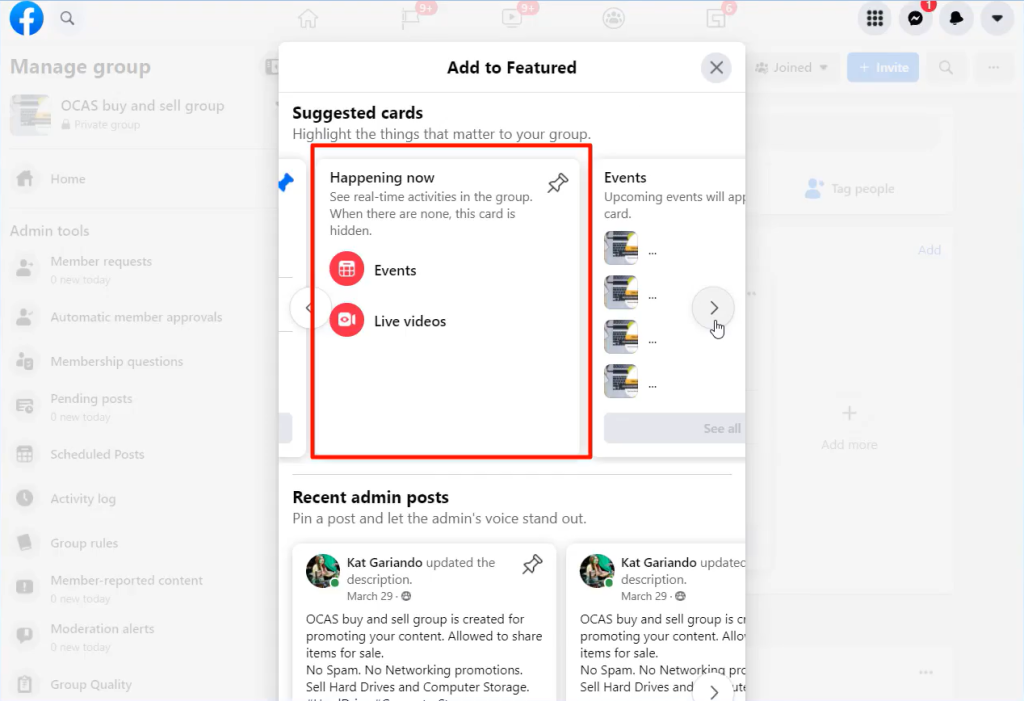Viewport: 1024px width, 701px height.
Task: Open Messenger from the top bar
Action: [x=915, y=18]
